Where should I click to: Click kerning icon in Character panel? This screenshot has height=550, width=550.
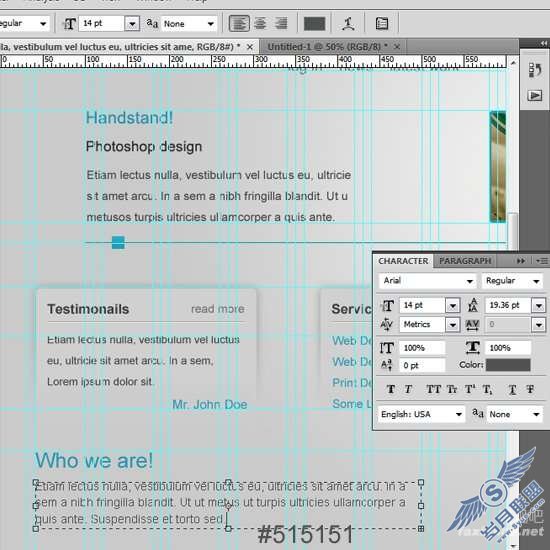pos(387,325)
